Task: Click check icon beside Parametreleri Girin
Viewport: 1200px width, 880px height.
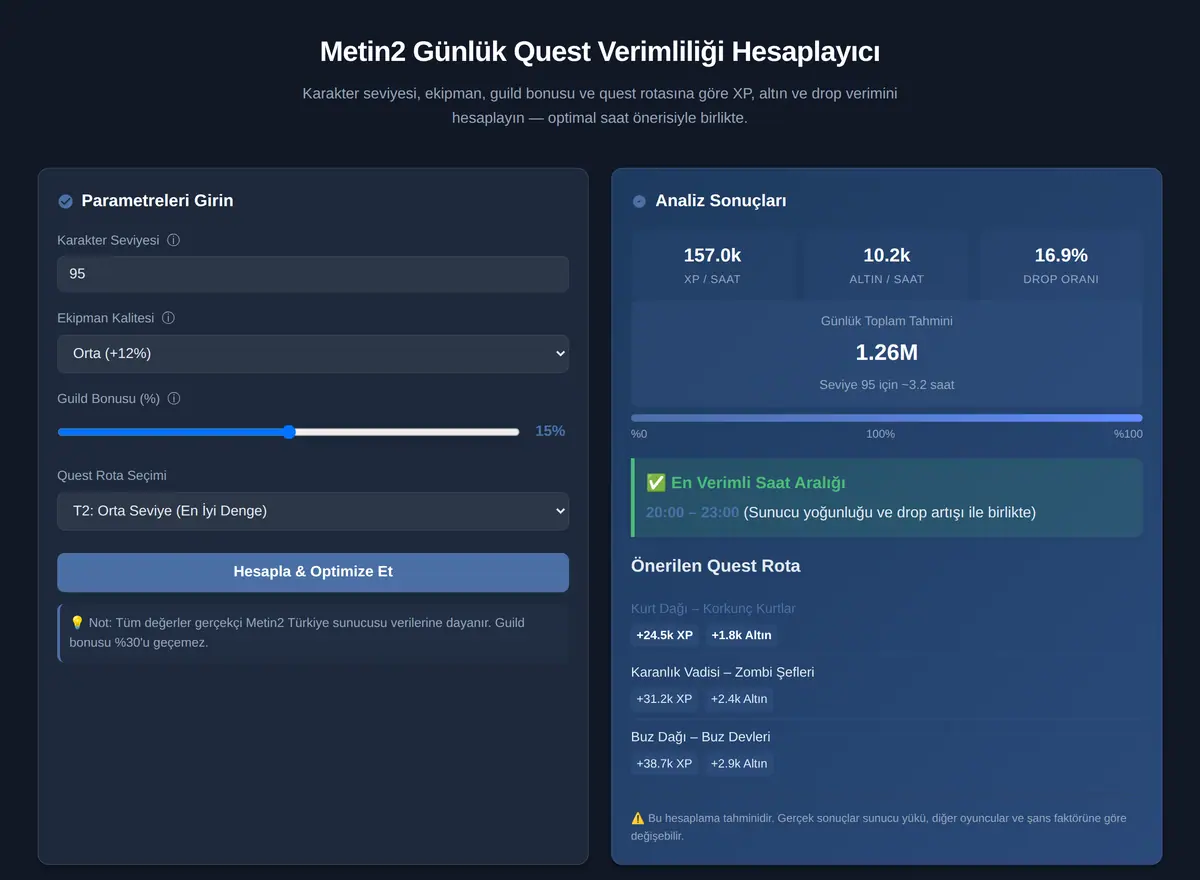Action: pyautogui.click(x=66, y=201)
